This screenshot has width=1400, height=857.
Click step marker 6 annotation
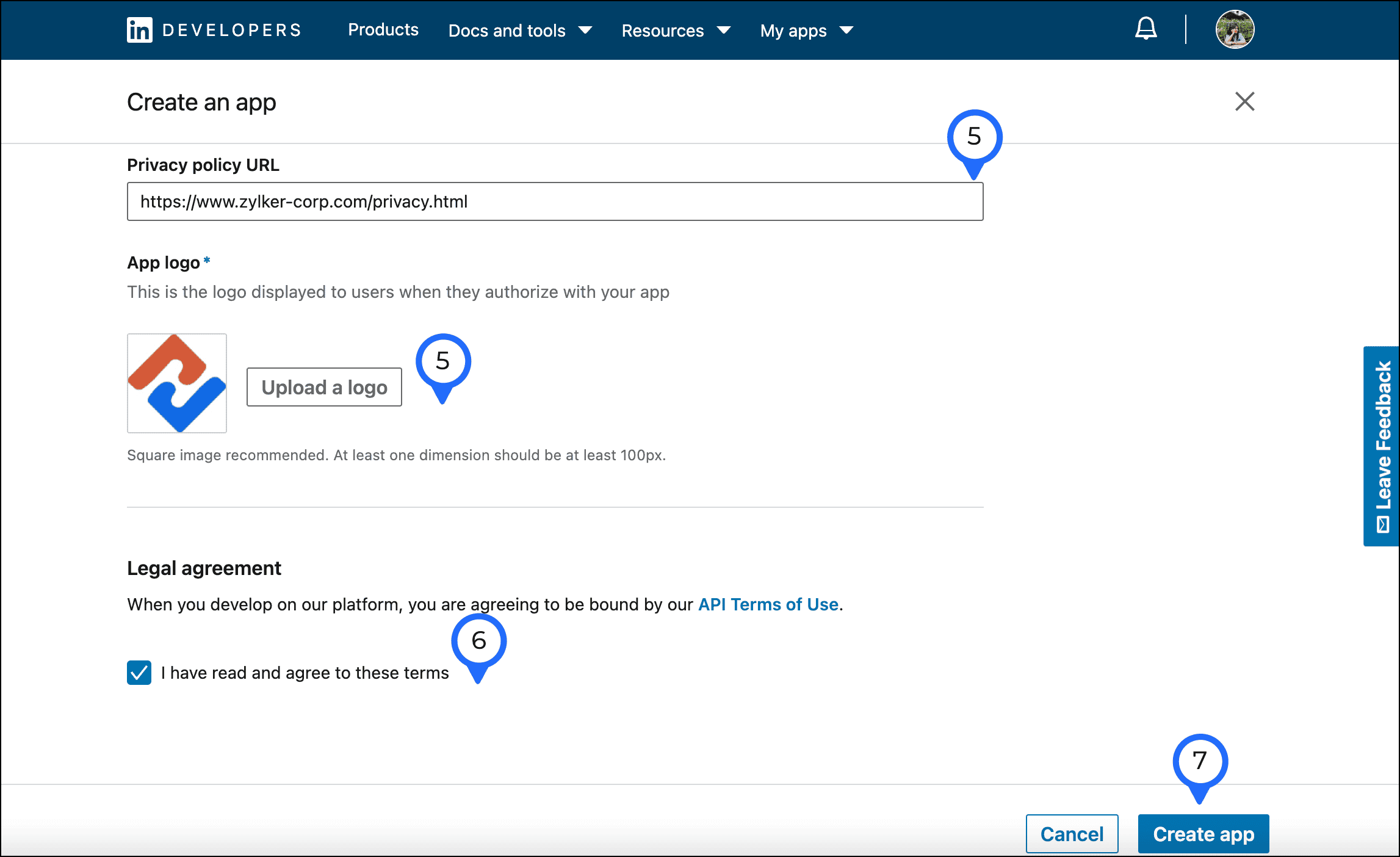click(x=478, y=641)
